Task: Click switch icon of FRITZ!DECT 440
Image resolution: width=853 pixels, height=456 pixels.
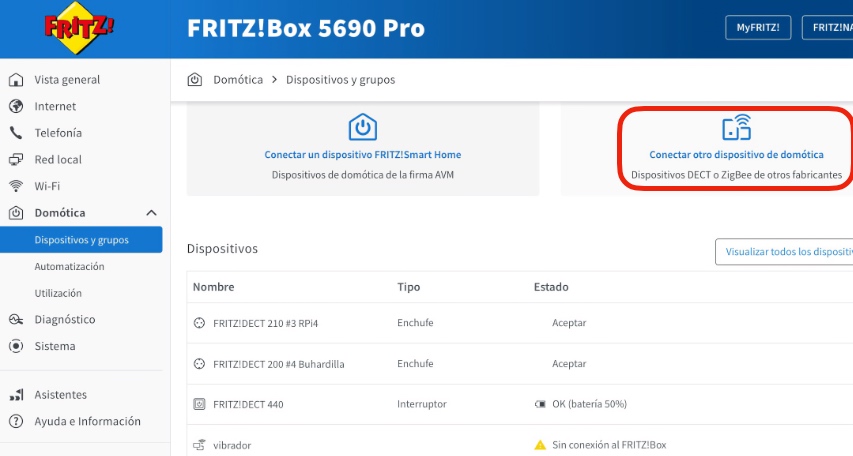Action: (x=200, y=404)
